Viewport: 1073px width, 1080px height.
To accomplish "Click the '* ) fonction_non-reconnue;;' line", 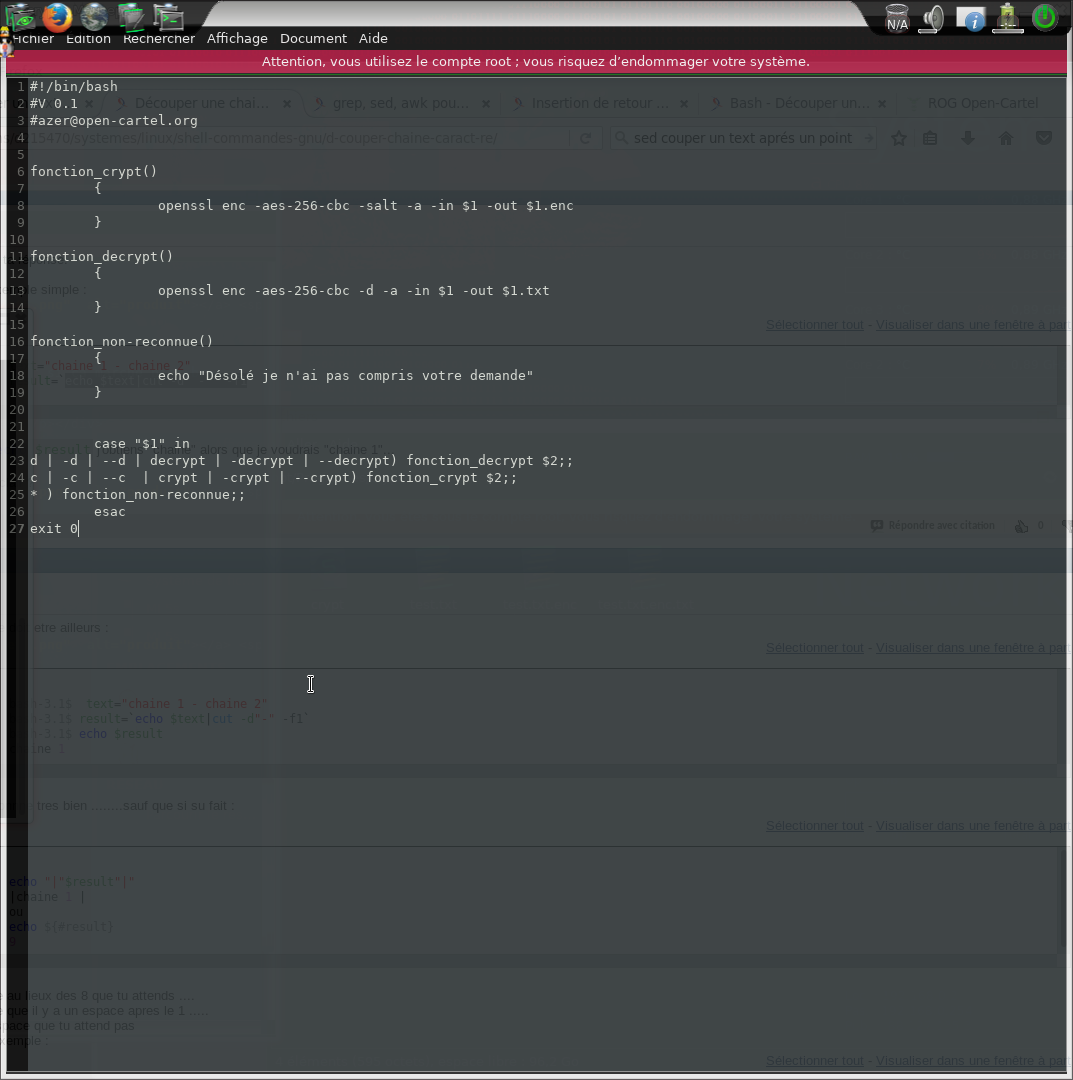I will pos(138,495).
